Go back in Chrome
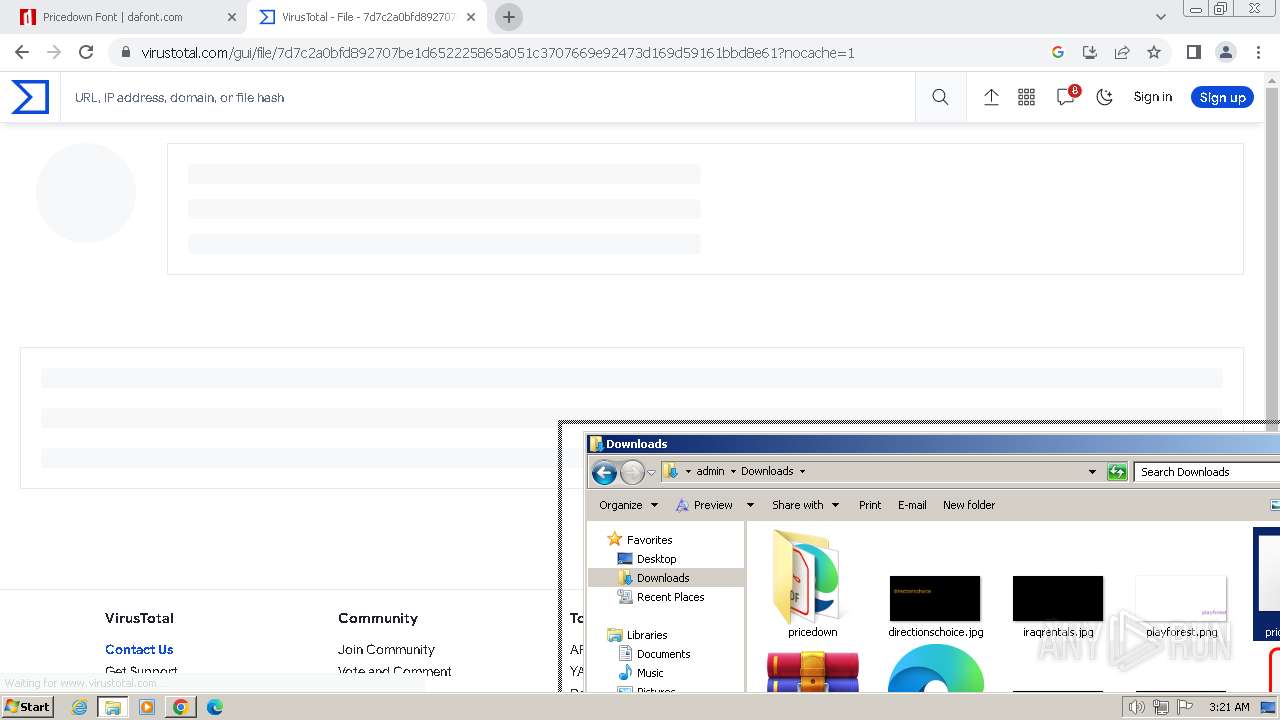Viewport: 1280px width, 720px height. [22, 52]
